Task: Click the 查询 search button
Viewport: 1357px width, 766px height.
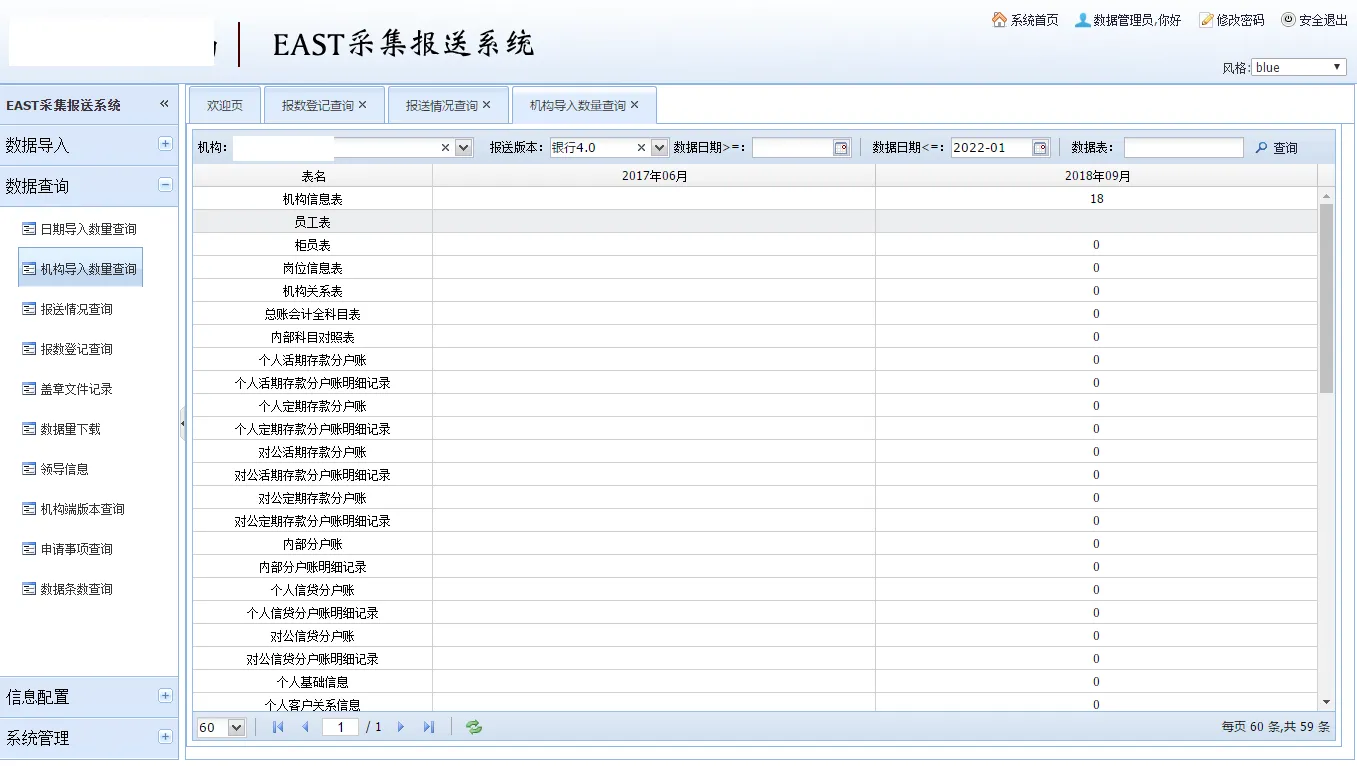Action: pos(1277,148)
